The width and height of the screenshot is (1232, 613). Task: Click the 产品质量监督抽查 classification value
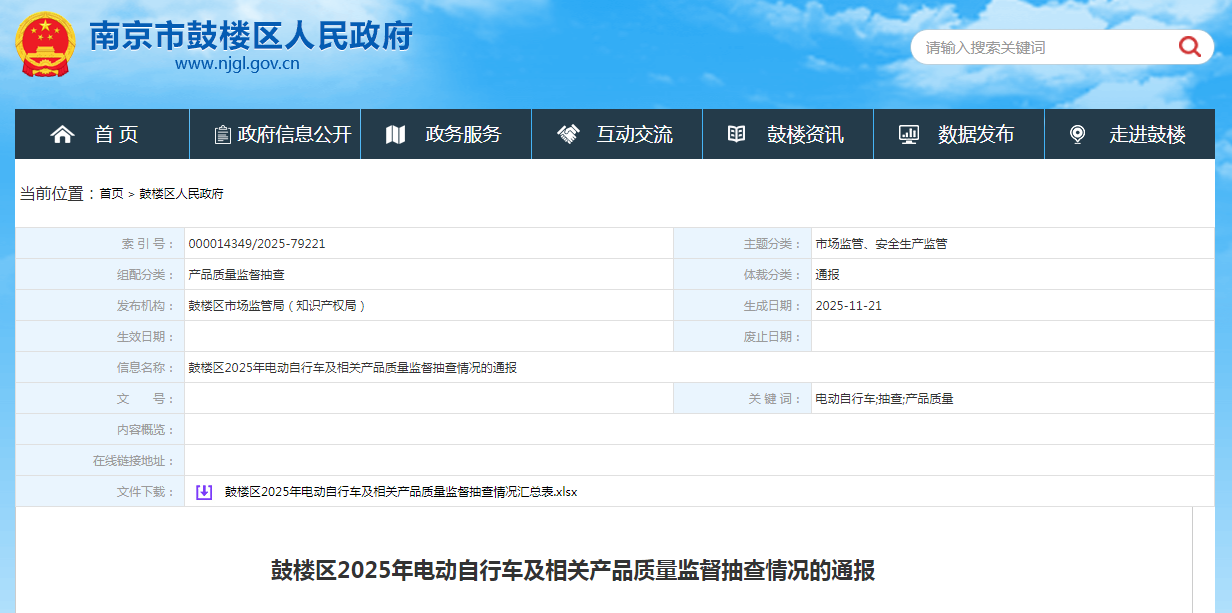236,275
